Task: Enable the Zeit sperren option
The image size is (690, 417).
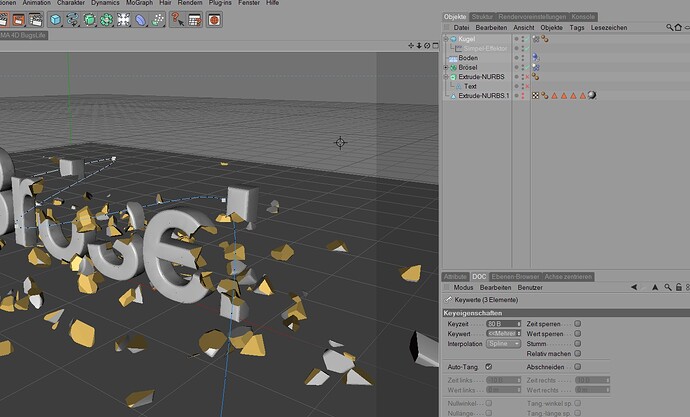Action: pyautogui.click(x=577, y=323)
